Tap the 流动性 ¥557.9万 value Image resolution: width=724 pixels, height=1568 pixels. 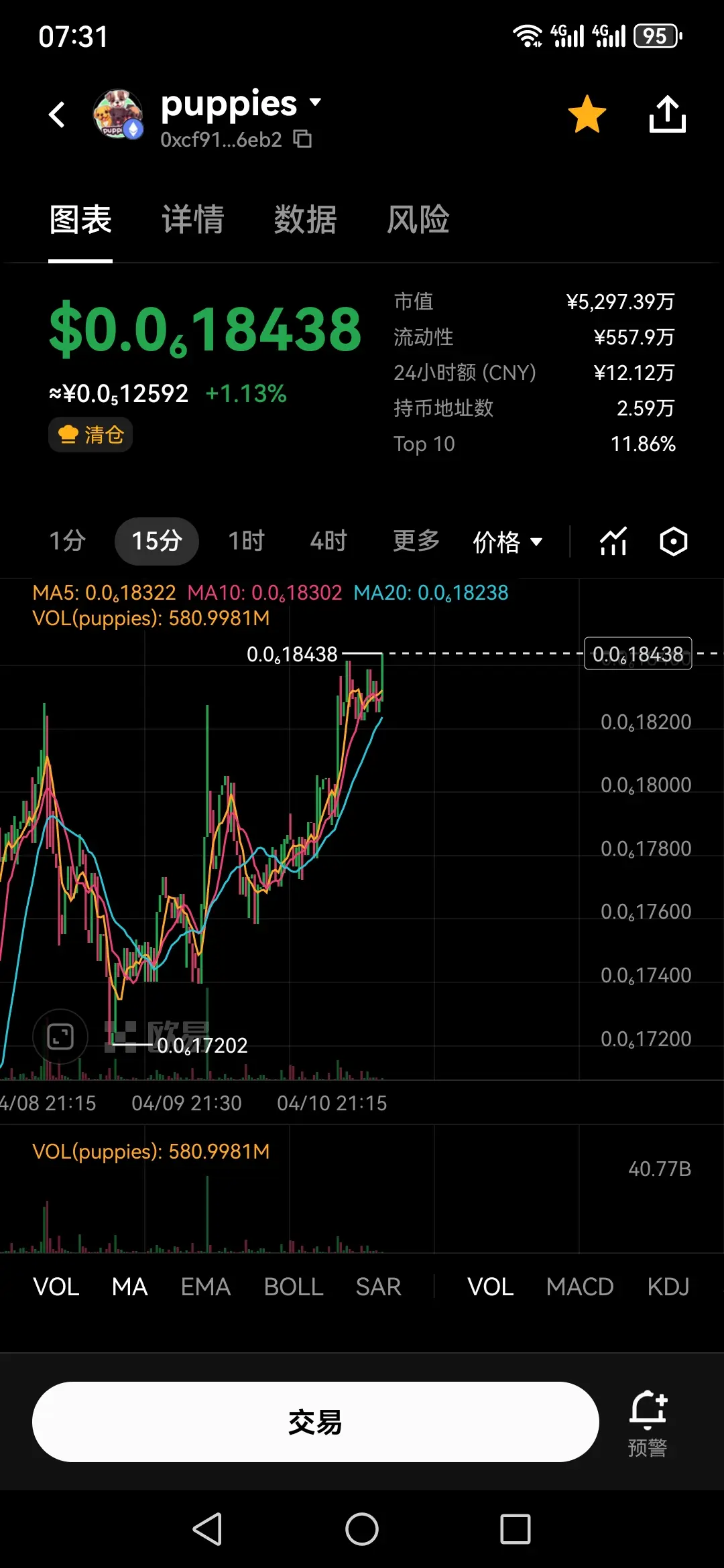pos(634,337)
